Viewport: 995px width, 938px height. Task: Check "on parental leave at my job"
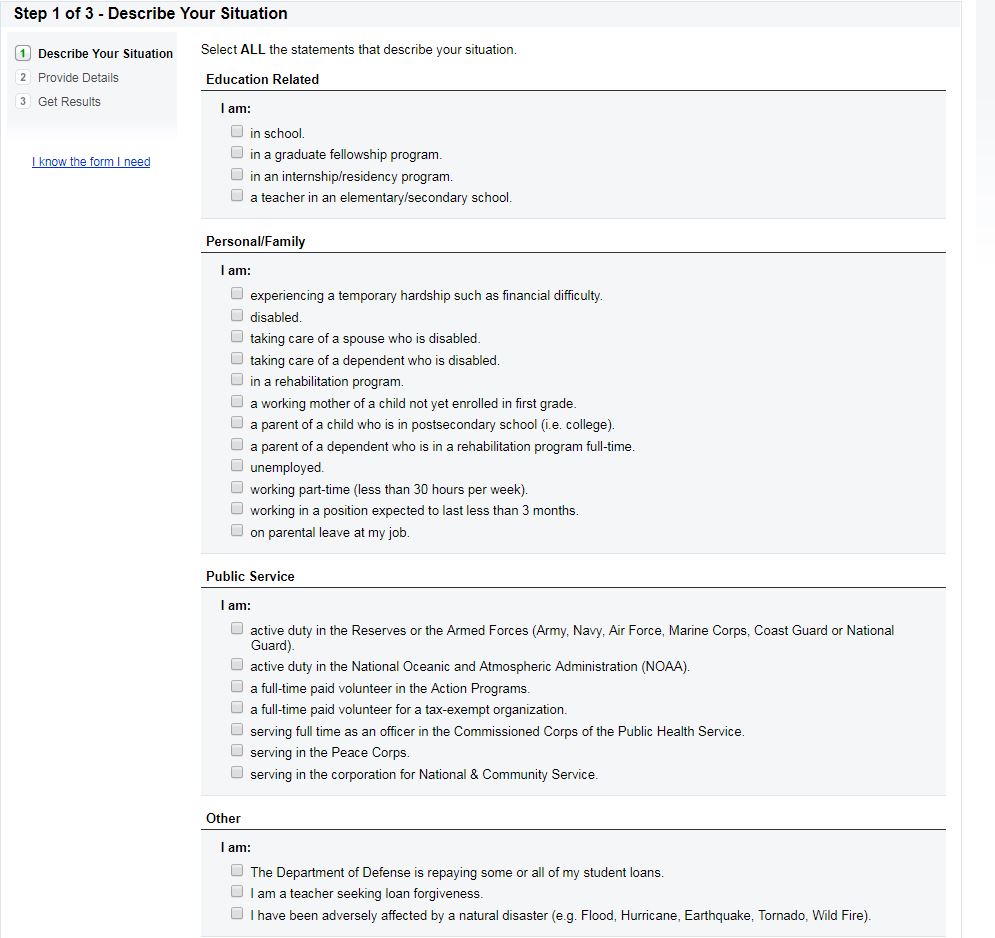237,531
